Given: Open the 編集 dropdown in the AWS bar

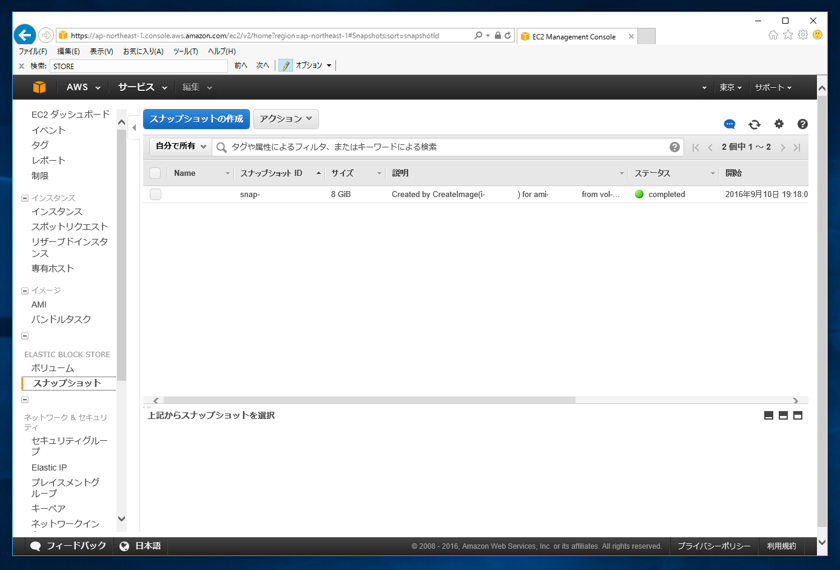Looking at the screenshot, I should pyautogui.click(x=197, y=87).
